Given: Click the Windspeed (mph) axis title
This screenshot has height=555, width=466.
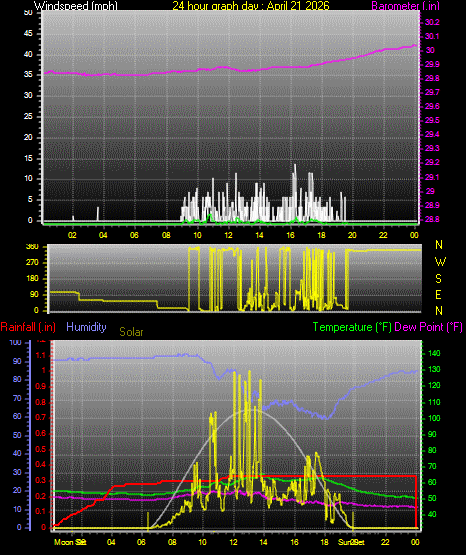Looking at the screenshot, I should (x=76, y=6).
